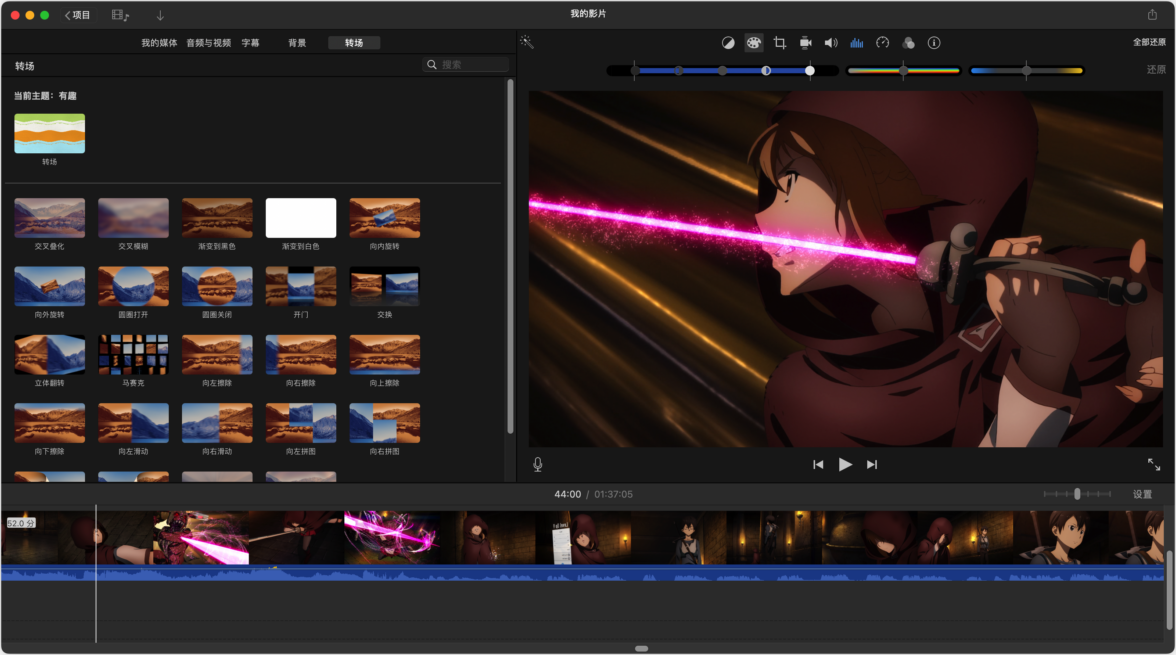
Task: Click the transitions browser vertical scrollbar
Action: tap(511, 257)
